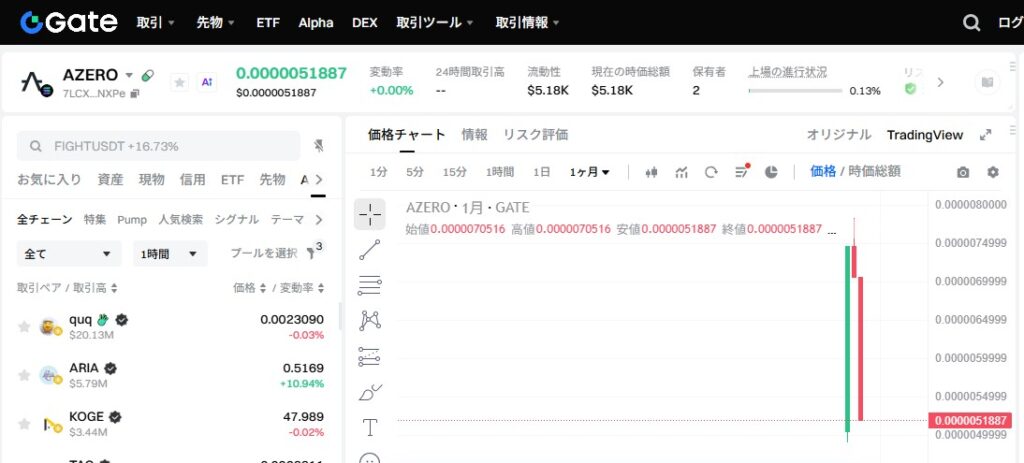The image size is (1024, 463).
Task: Open the KOGE pair row
Action: coord(170,424)
